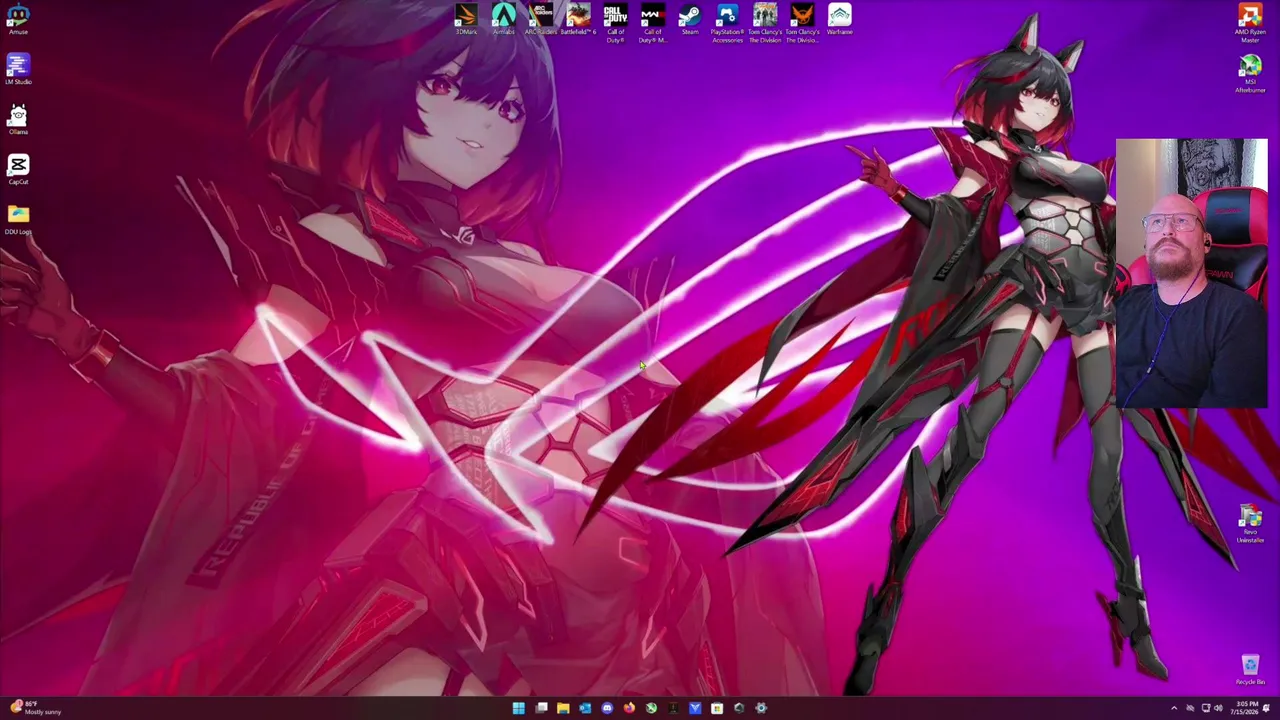
Task: Open the network tray icon
Action: [x=1204, y=708]
